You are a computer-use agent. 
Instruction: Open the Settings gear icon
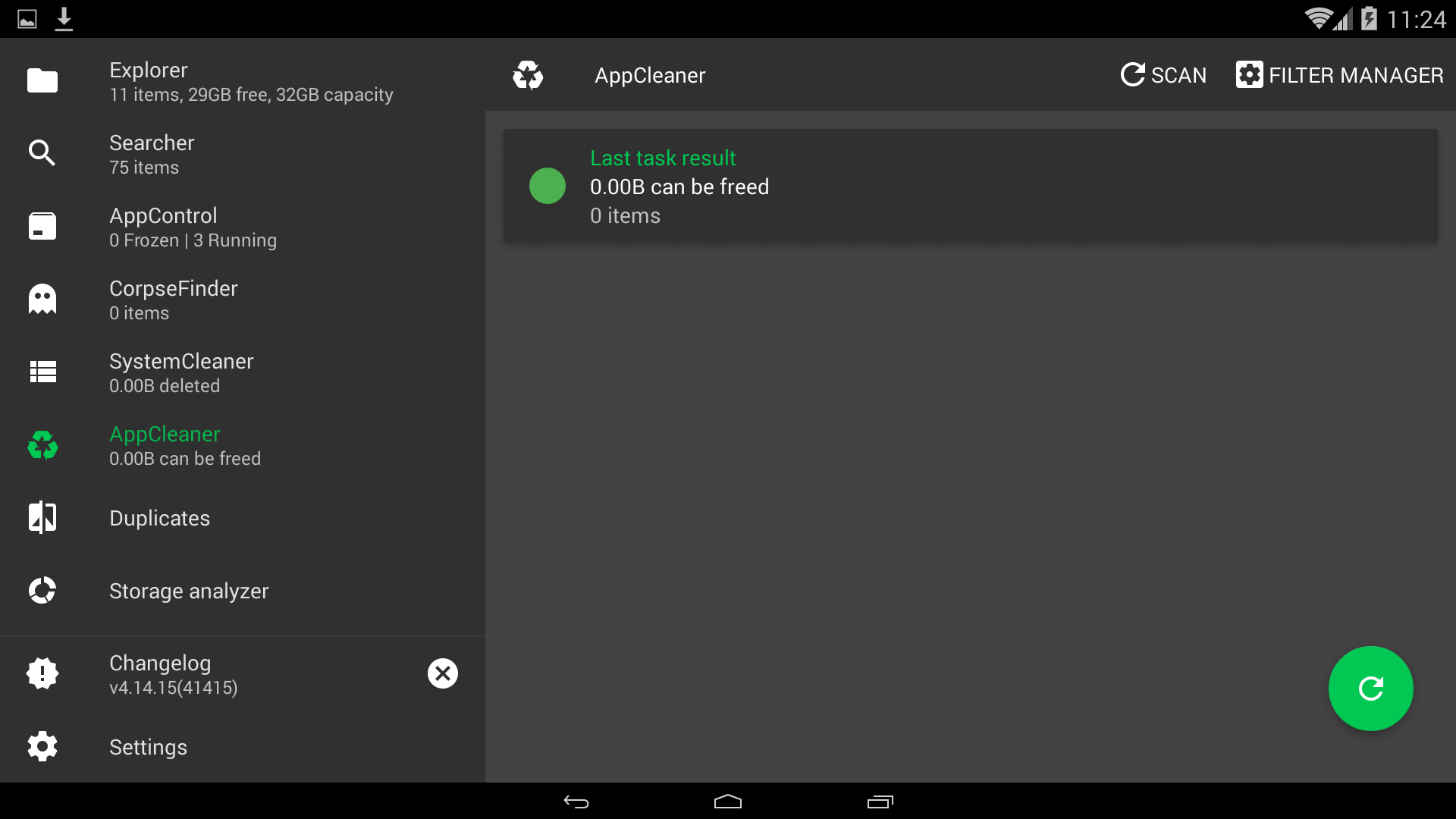[42, 746]
